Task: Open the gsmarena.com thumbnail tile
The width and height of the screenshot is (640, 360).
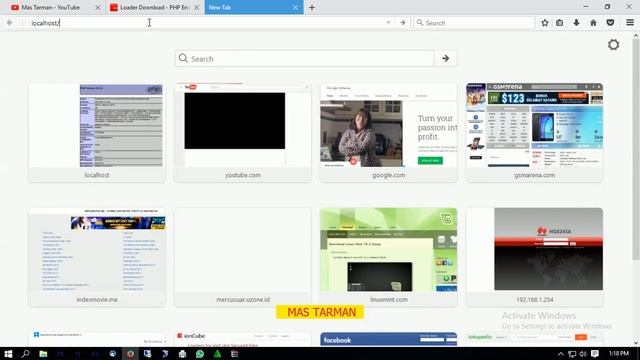Action: 534,133
